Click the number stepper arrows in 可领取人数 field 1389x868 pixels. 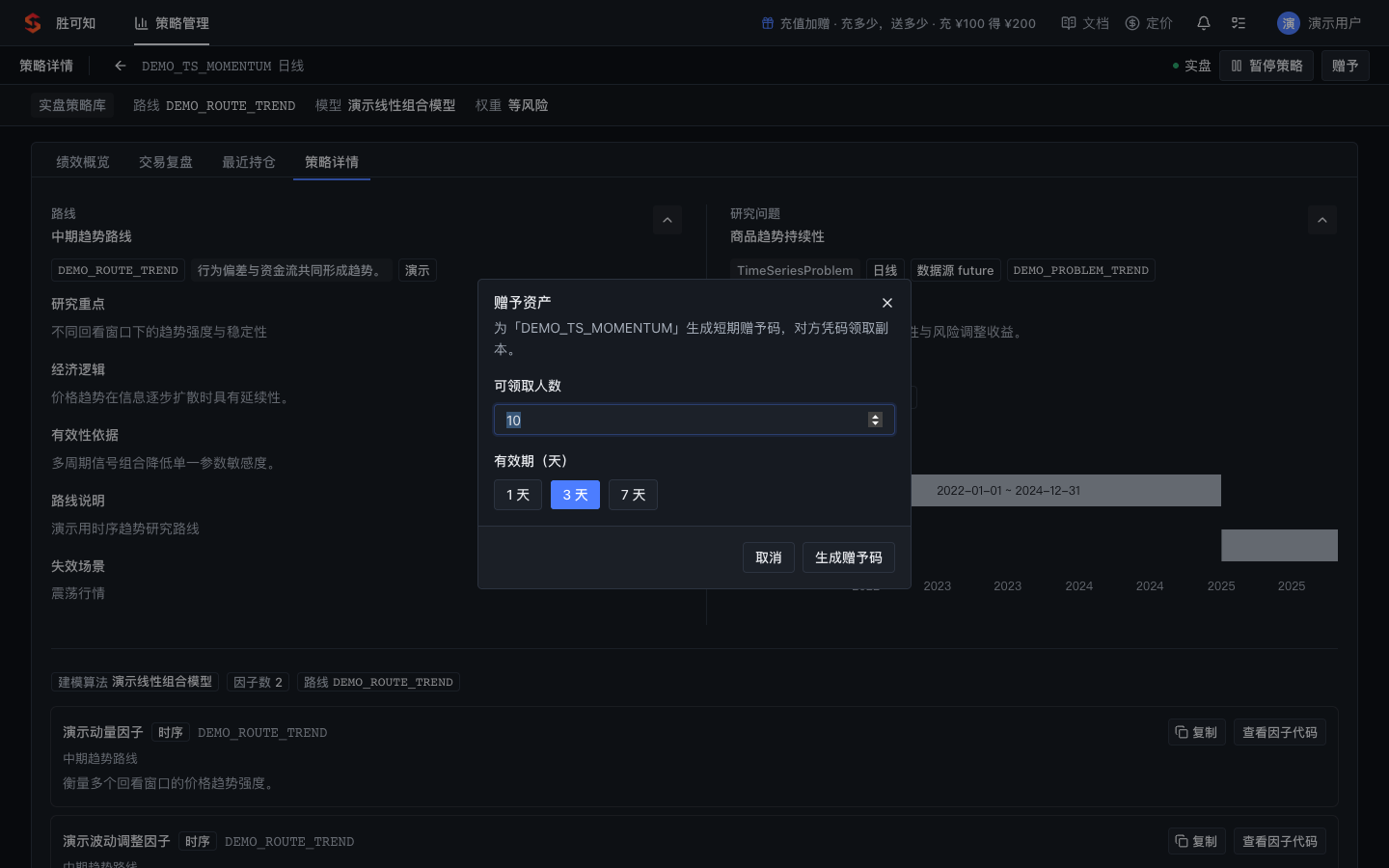(875, 420)
